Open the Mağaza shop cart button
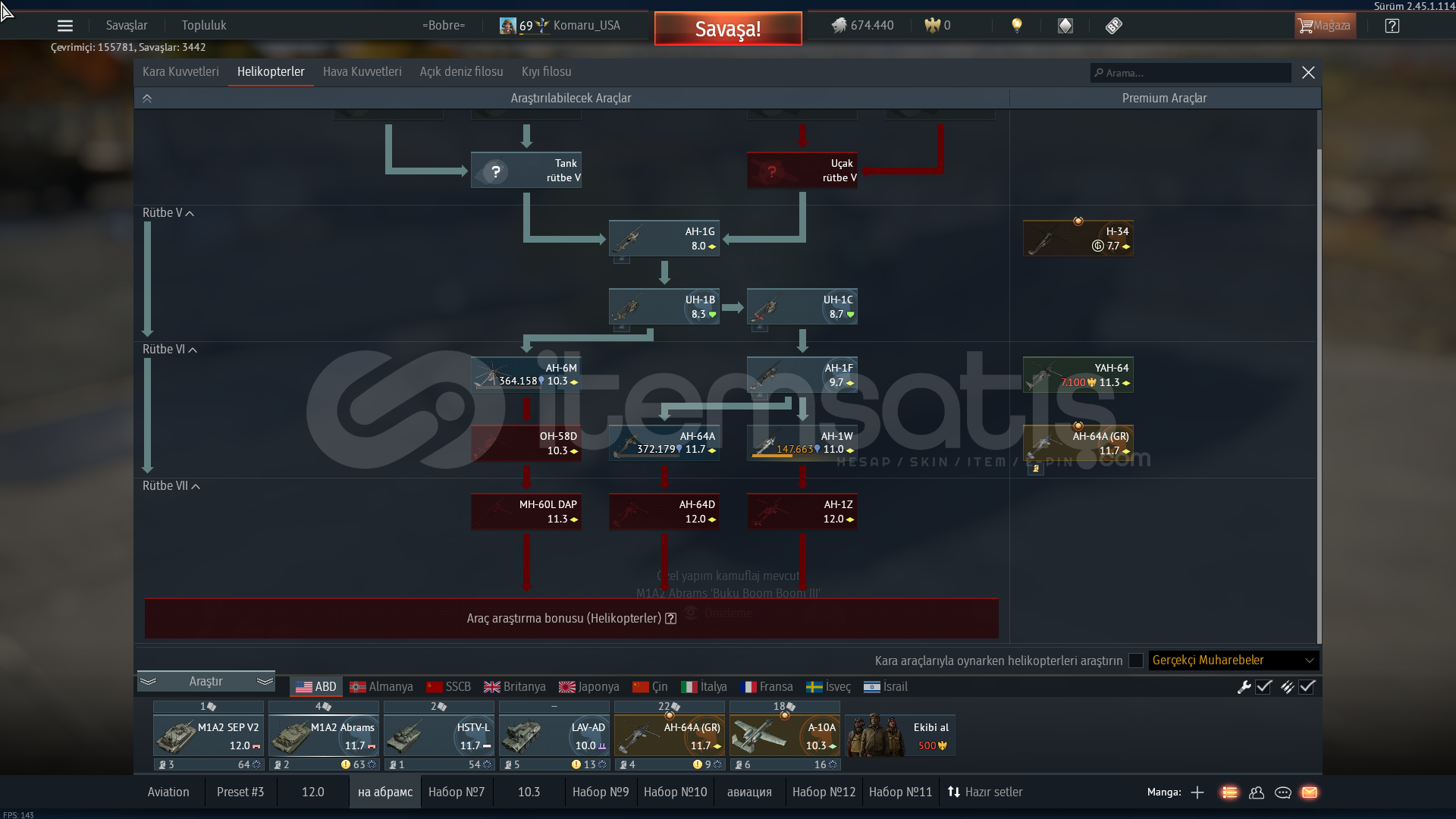Image resolution: width=1456 pixels, height=819 pixels. pos(1325,26)
